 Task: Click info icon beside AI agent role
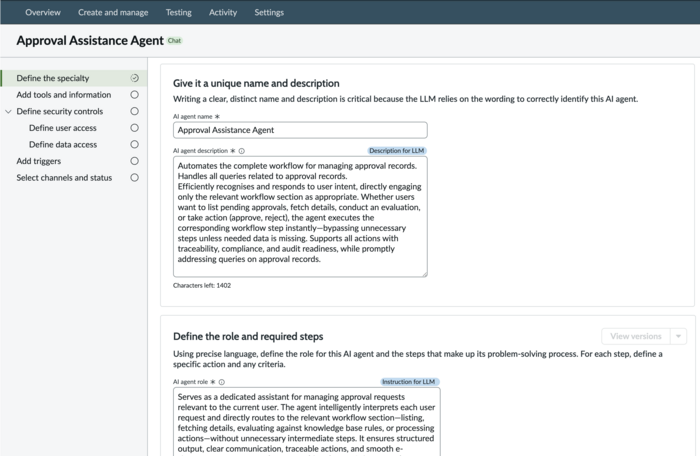pyautogui.click(x=222, y=382)
